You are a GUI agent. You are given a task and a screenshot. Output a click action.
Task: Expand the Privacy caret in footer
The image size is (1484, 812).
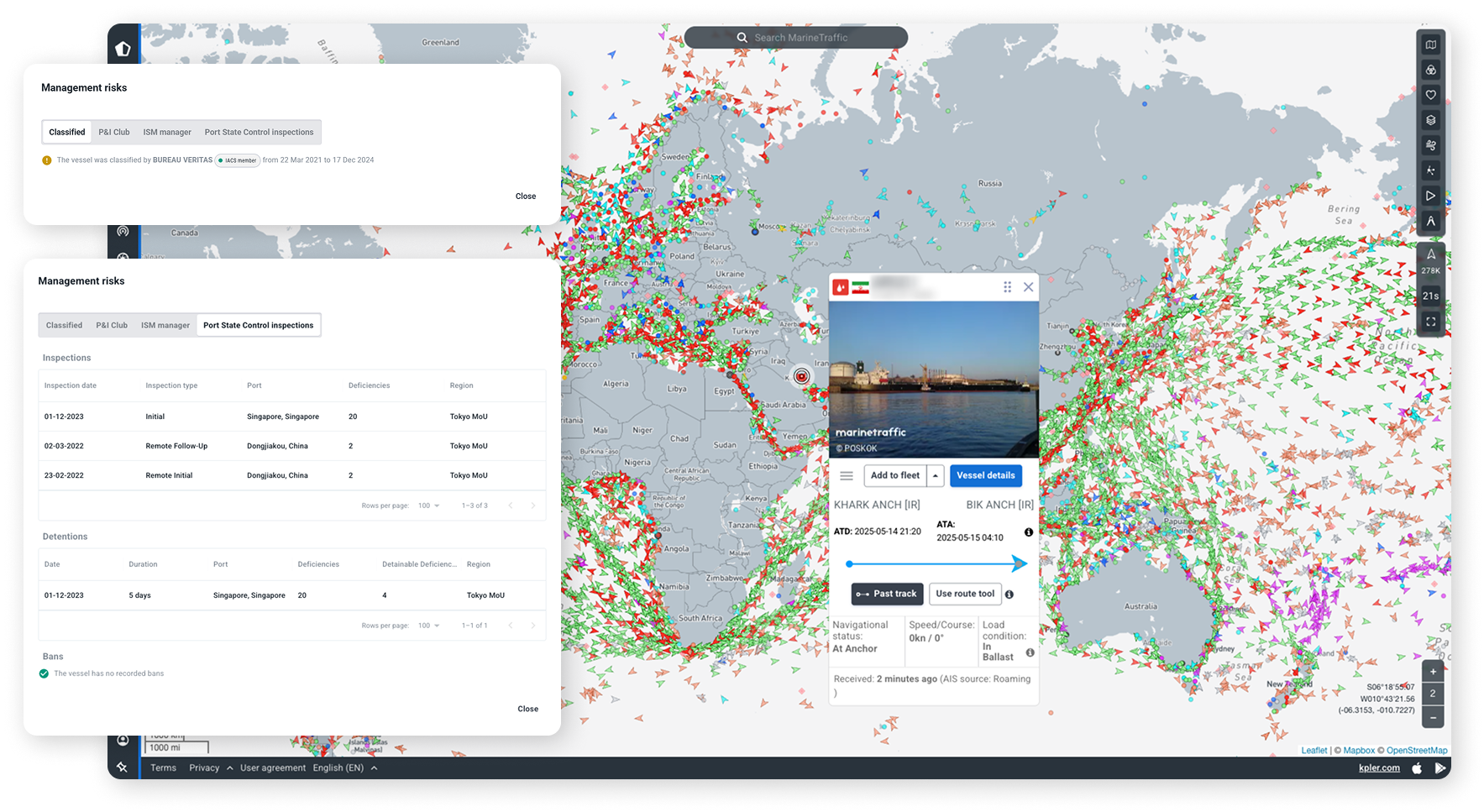point(229,767)
